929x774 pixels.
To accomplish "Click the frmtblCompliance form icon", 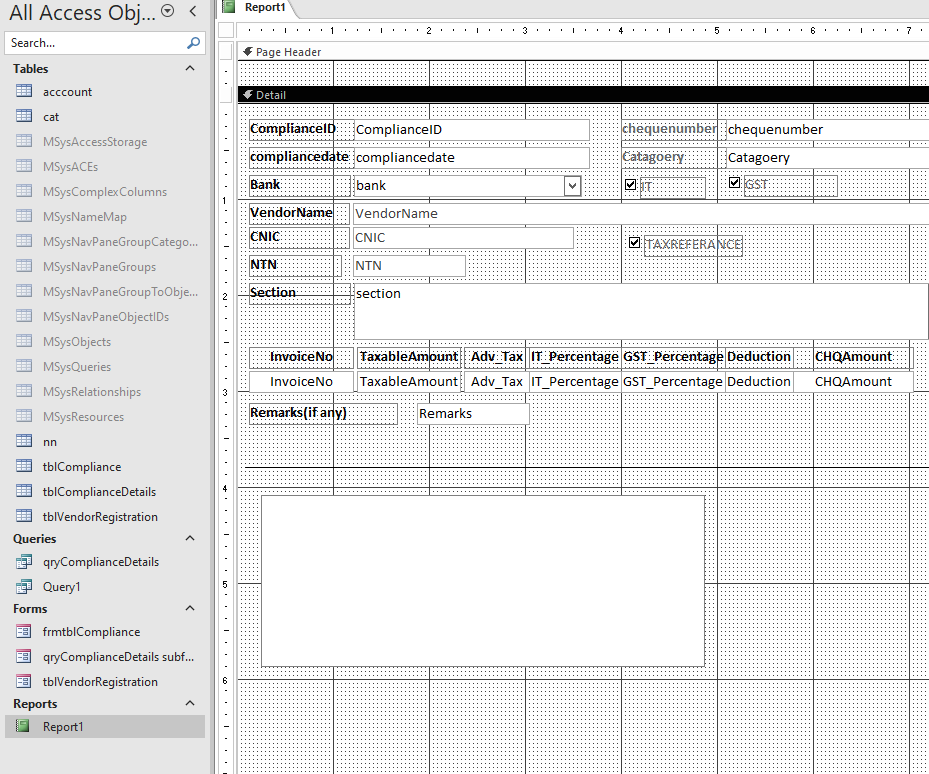I will [24, 631].
